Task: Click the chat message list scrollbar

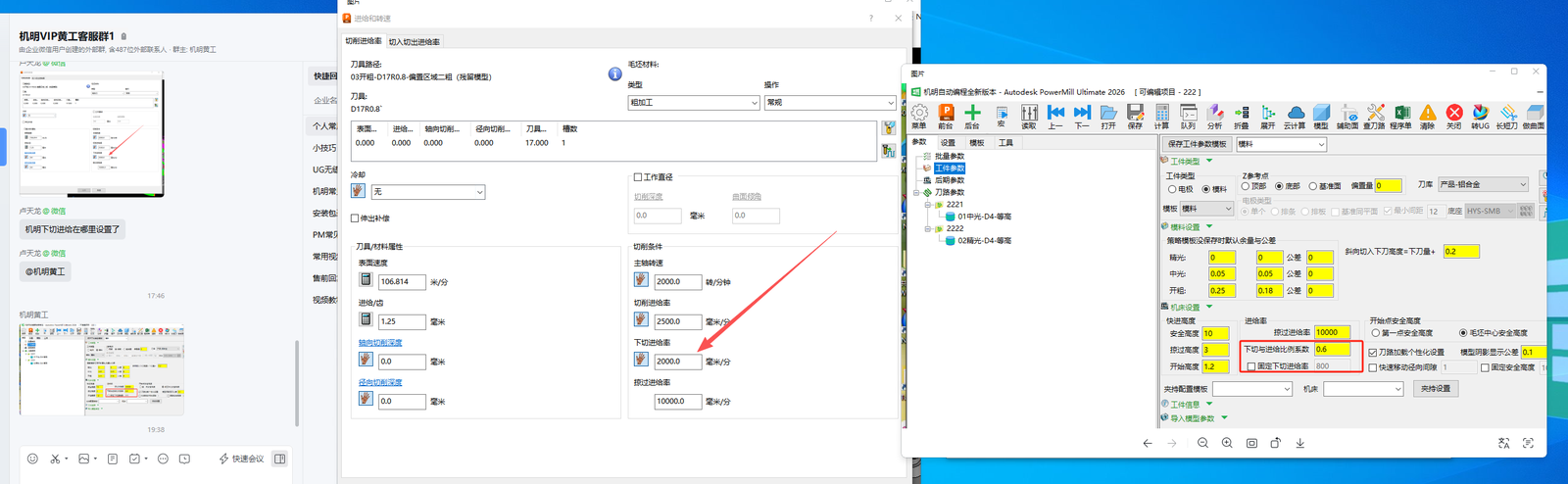Action: coord(297,383)
